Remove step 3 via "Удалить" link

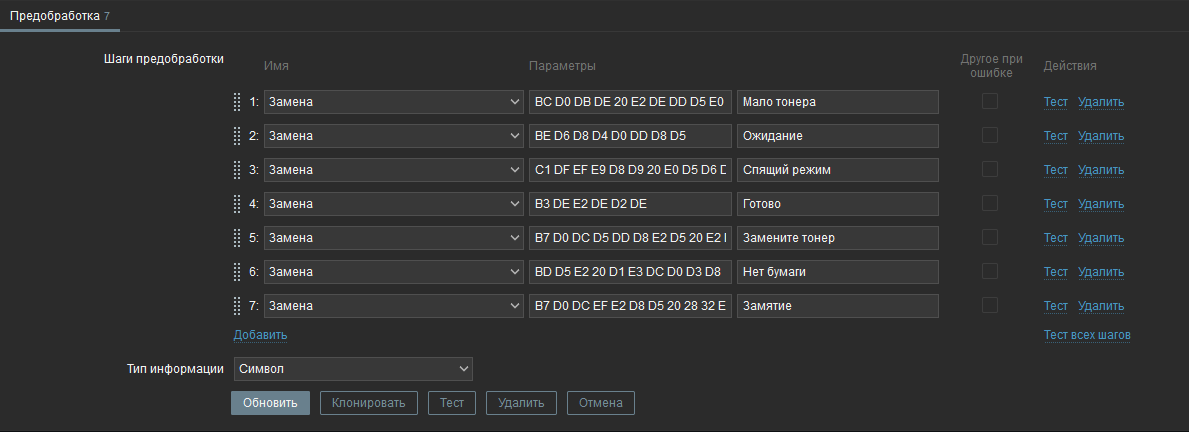click(1101, 170)
